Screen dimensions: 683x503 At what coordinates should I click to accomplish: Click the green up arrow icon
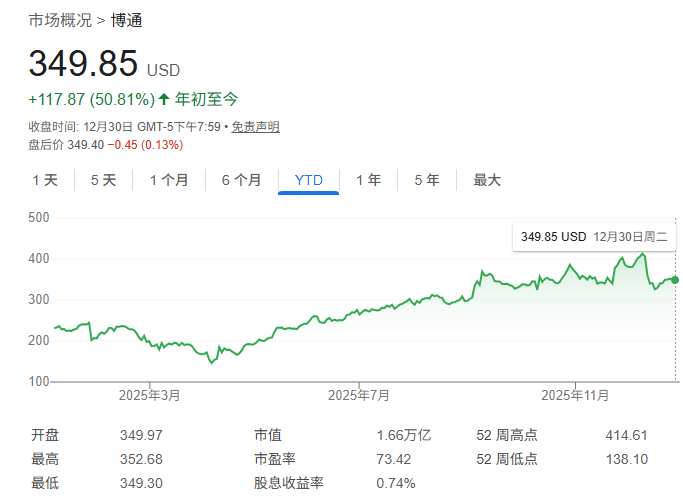[164, 99]
